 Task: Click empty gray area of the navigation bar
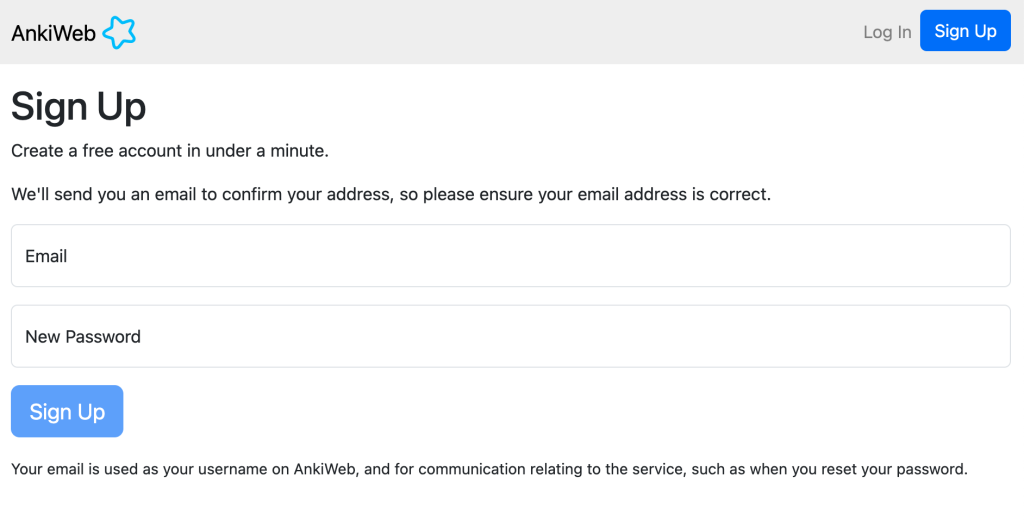[x=500, y=32]
